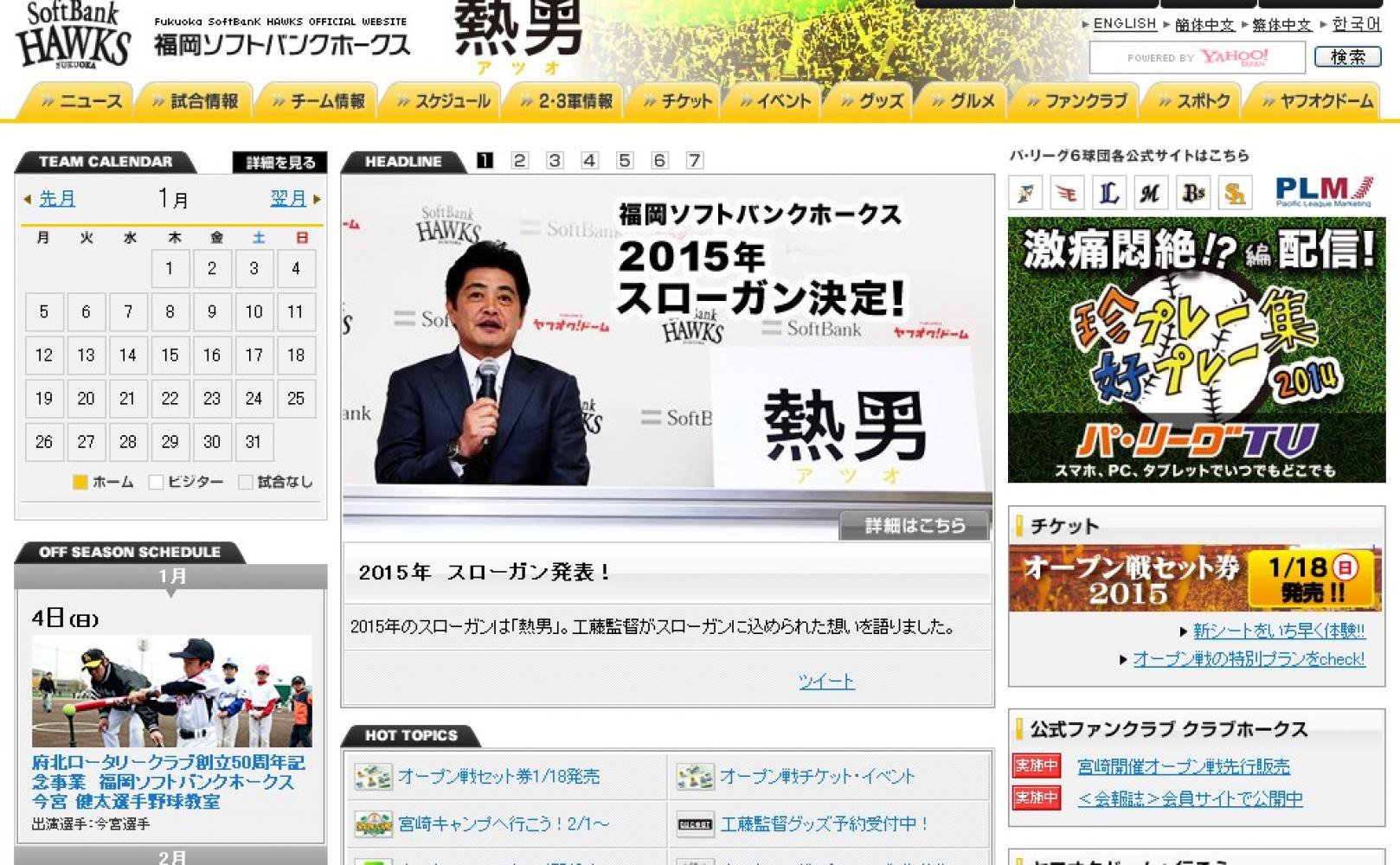Click the Lions 'L' team icon

(1109, 193)
